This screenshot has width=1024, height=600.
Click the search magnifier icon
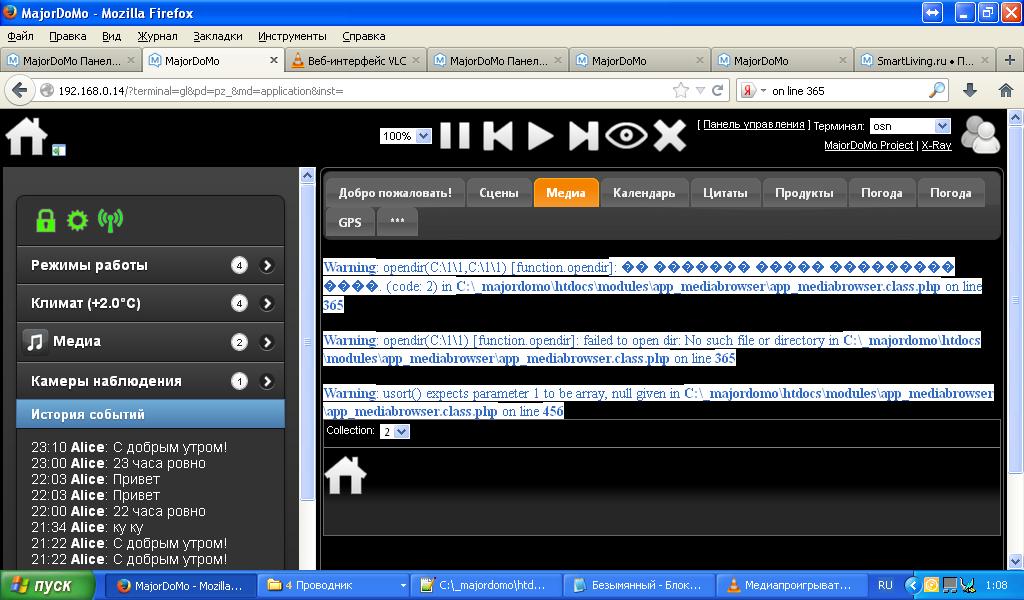[x=937, y=90]
